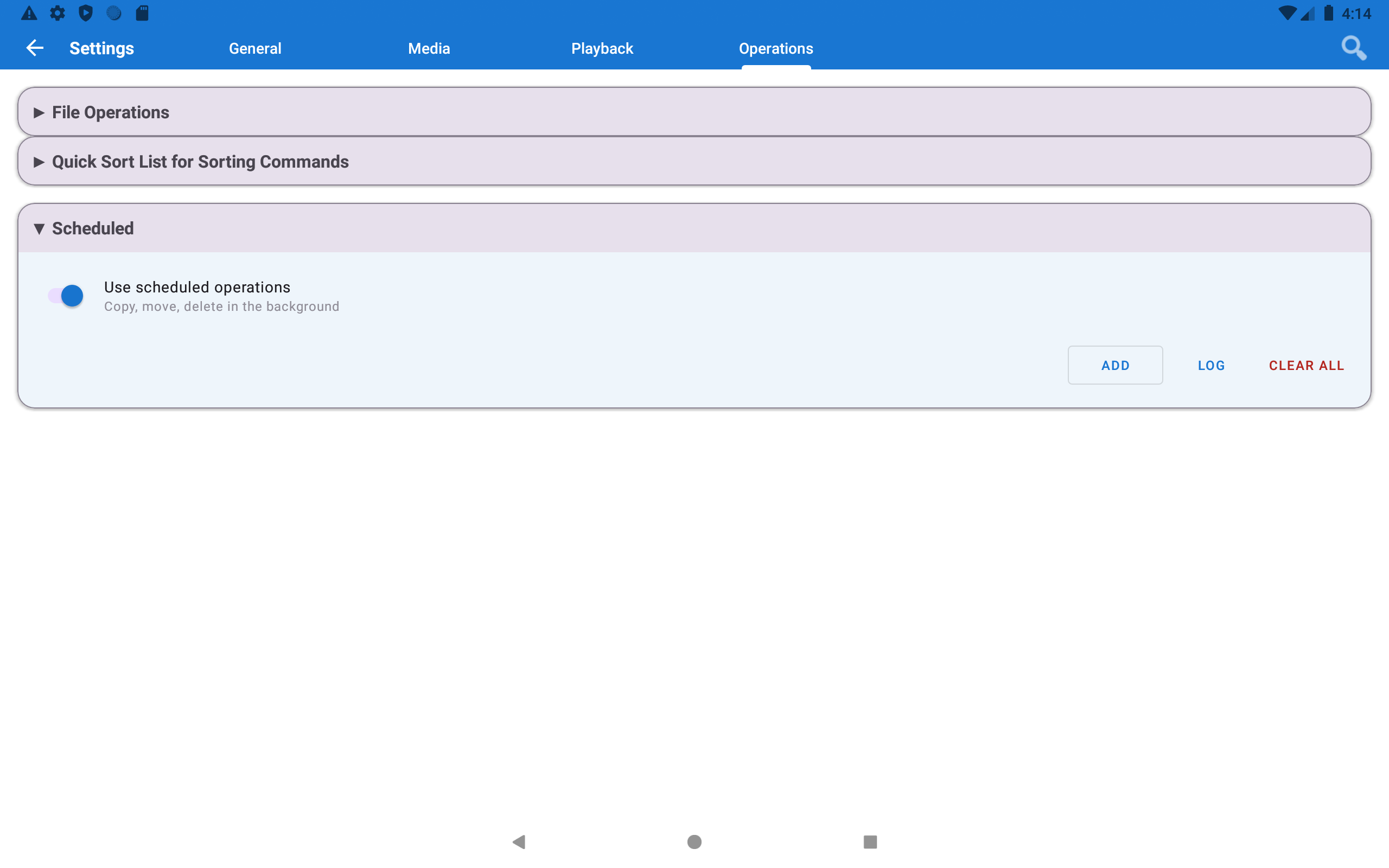This screenshot has height=868, width=1389.
Task: Expand the File Operations section
Action: tap(694, 112)
